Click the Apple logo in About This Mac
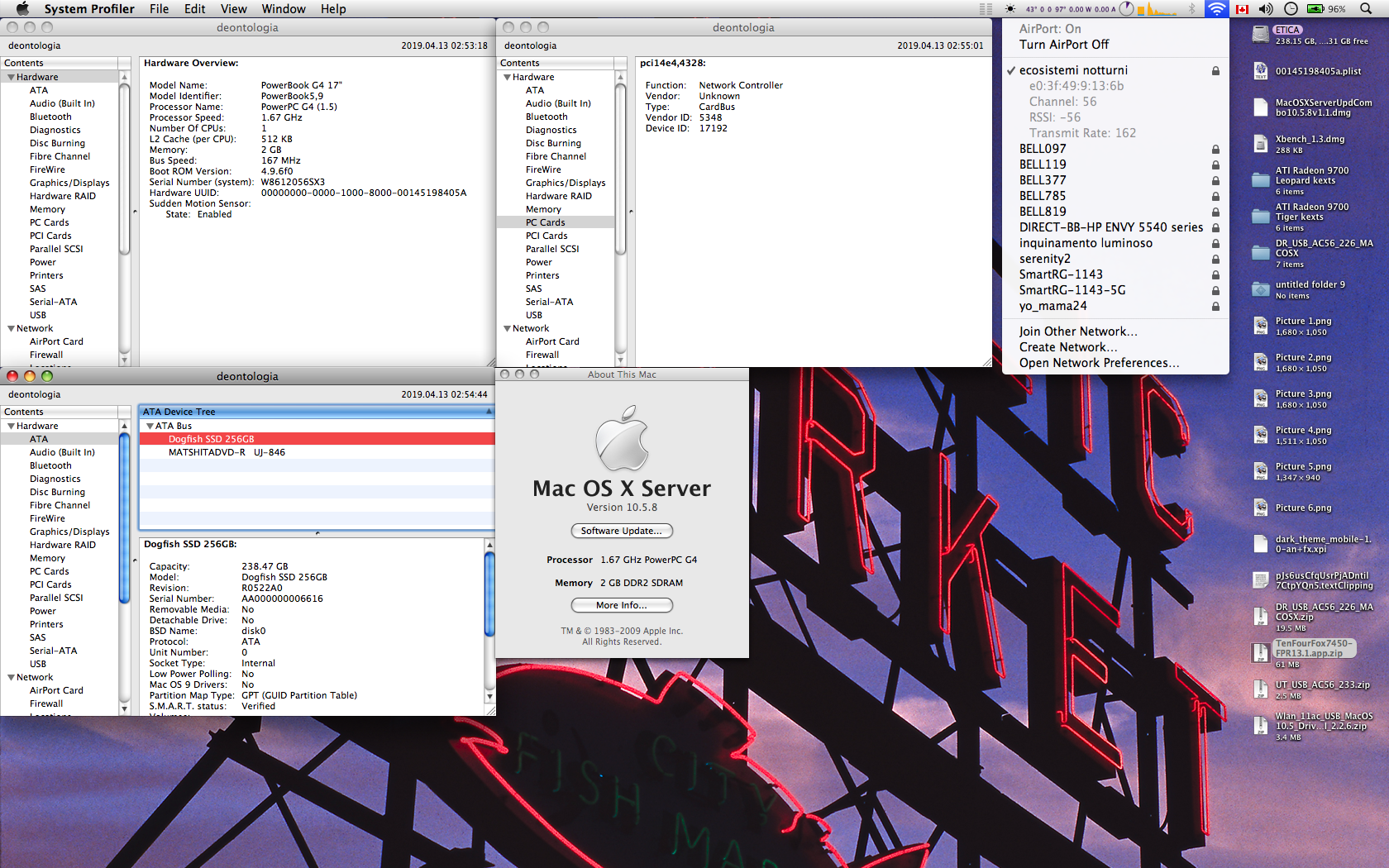Image resolution: width=1389 pixels, height=868 pixels. 622,438
